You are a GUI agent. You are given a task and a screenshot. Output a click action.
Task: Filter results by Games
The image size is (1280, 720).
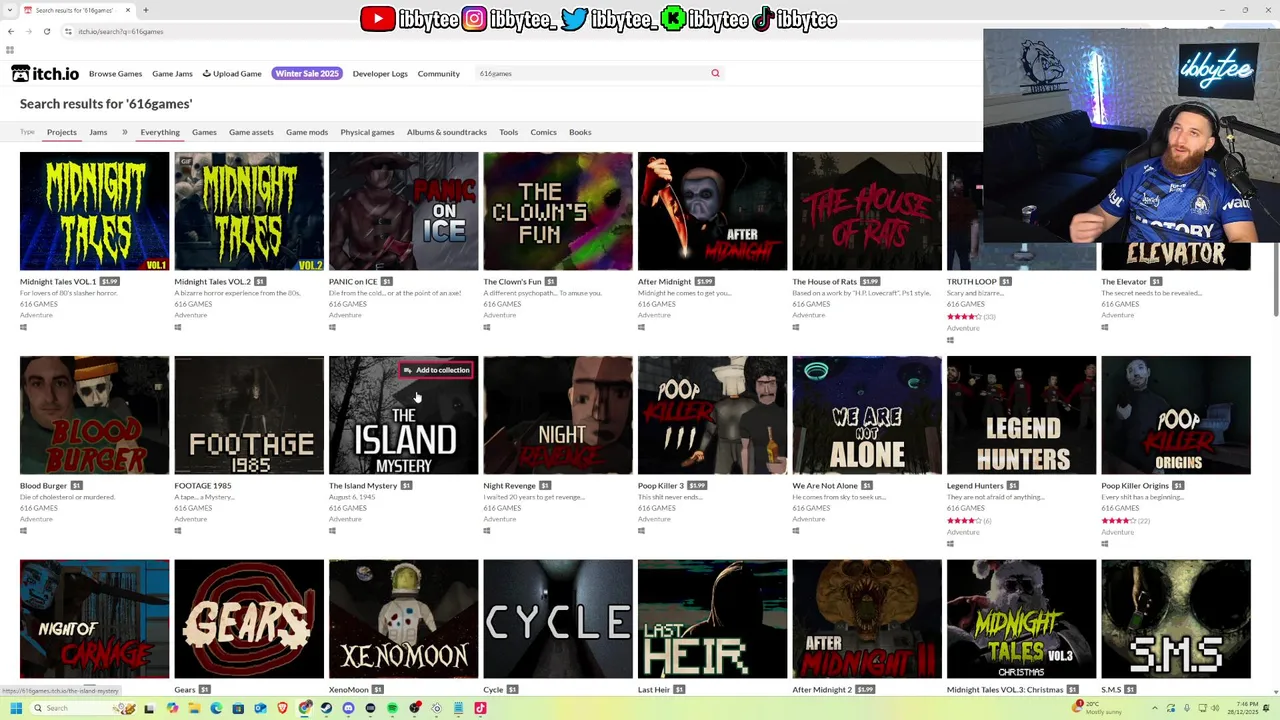click(204, 132)
